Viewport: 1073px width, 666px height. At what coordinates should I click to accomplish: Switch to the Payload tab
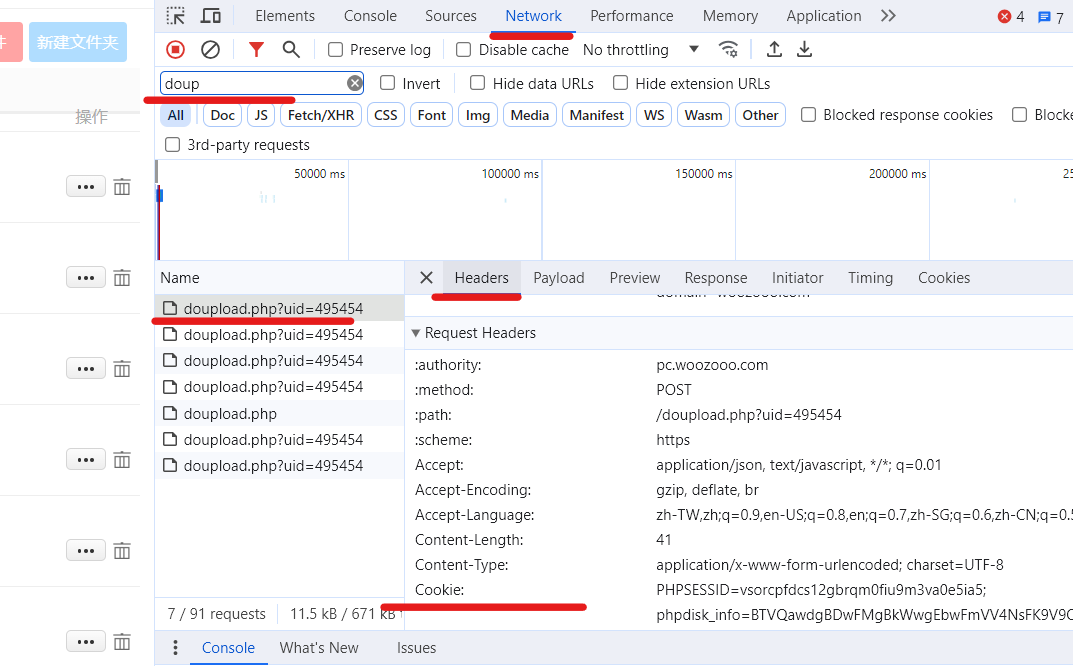click(558, 278)
